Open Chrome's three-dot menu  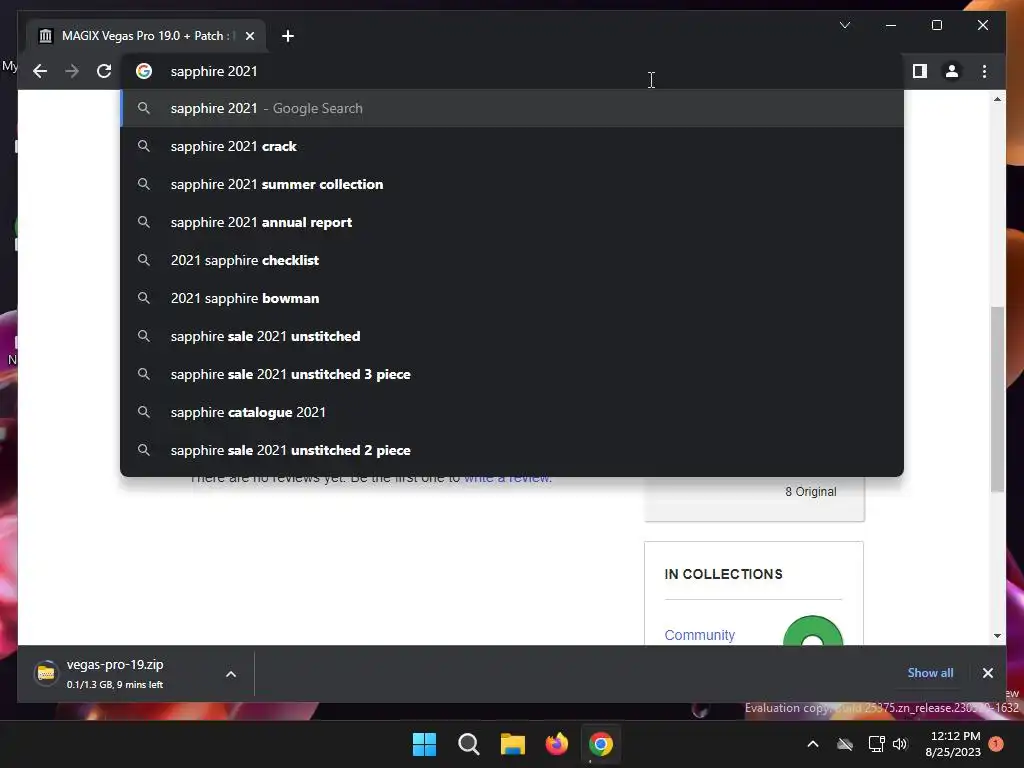(984, 71)
